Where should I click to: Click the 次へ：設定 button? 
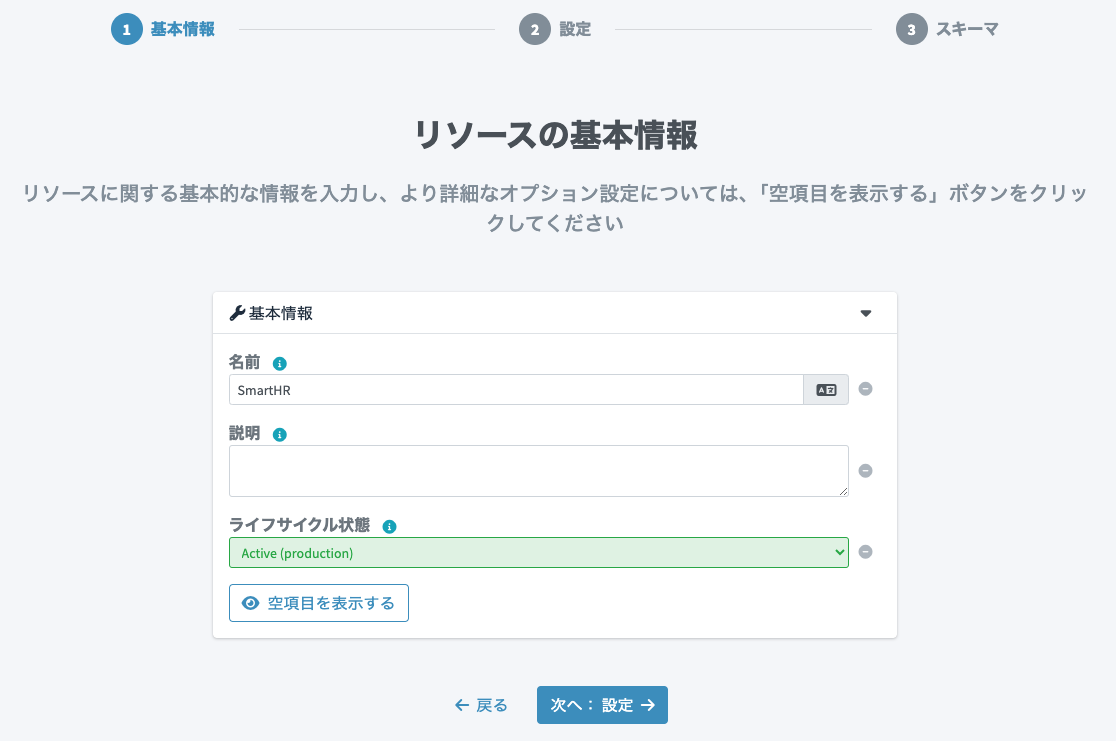(x=602, y=705)
